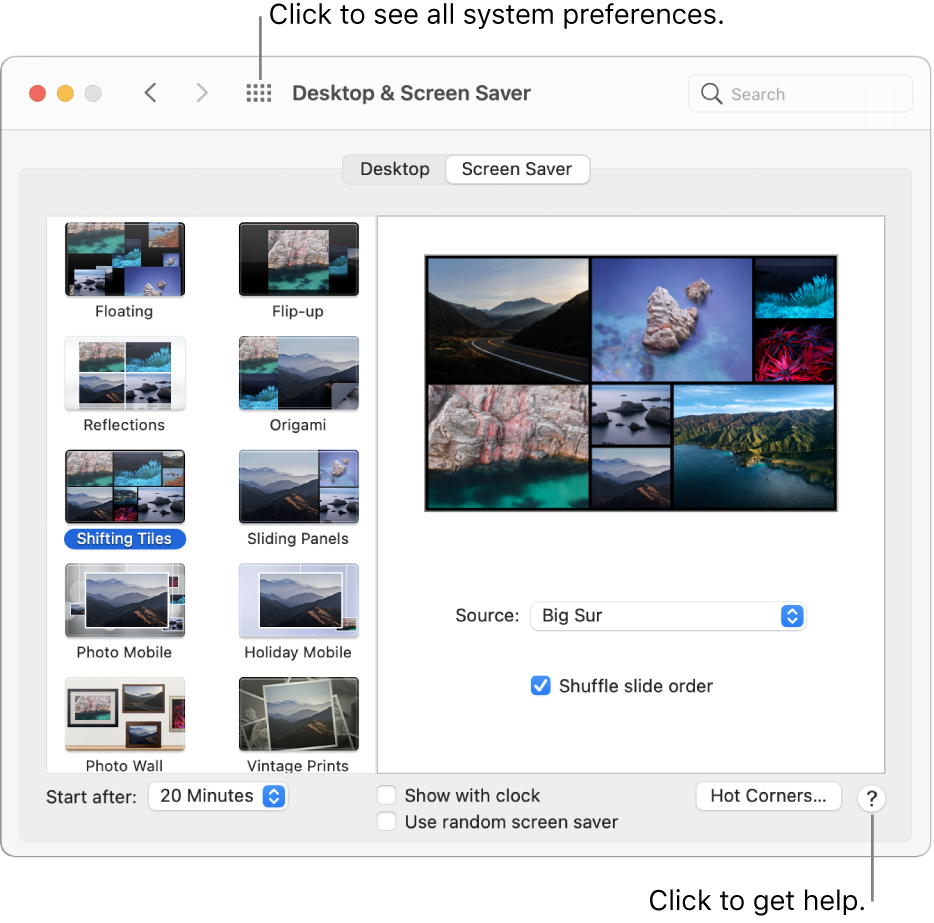Click the large Shifting Tiles preview image
Viewport: 934px width, 923px height.
631,383
